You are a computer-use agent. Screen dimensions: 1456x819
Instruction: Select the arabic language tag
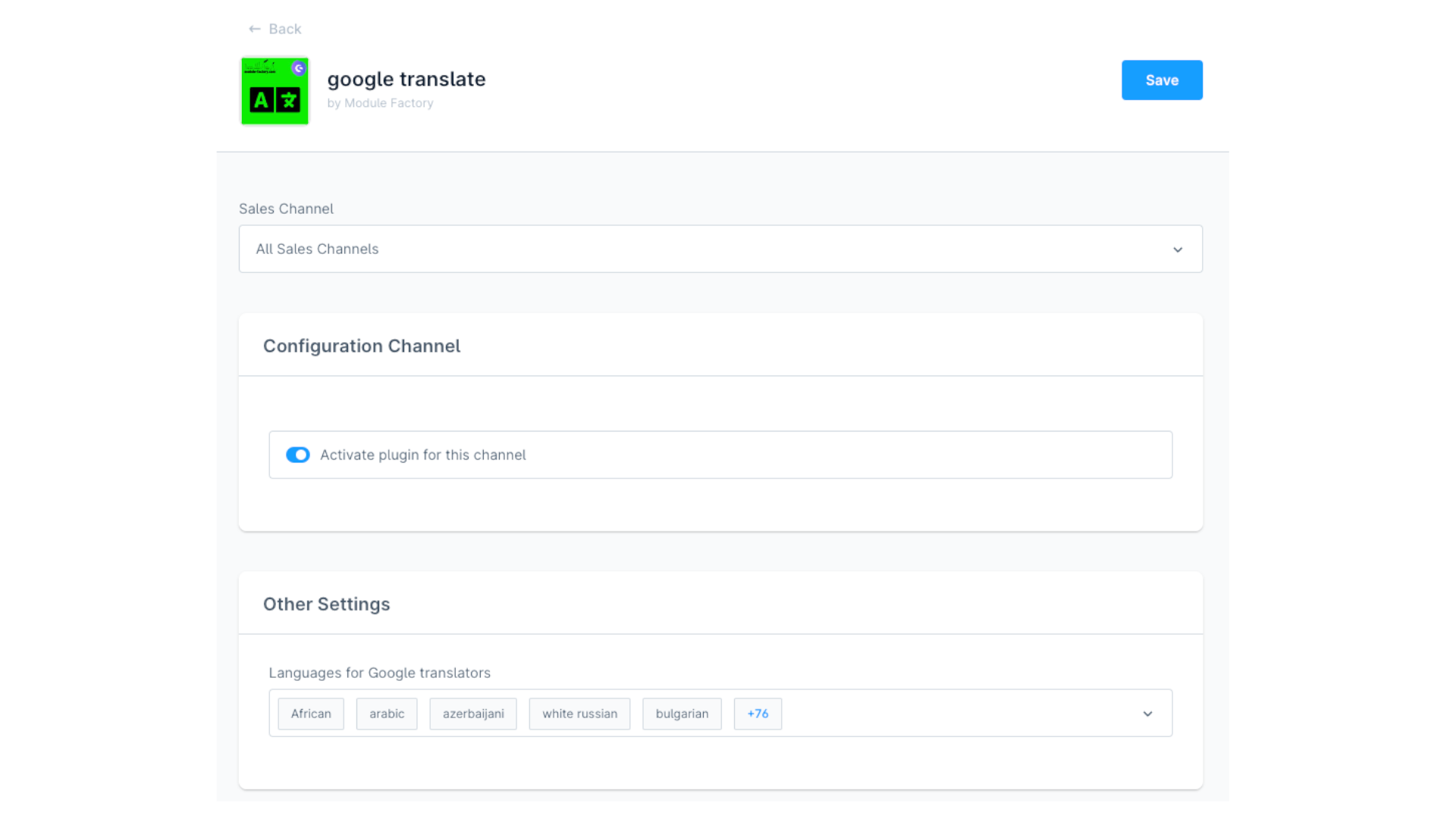pos(387,714)
